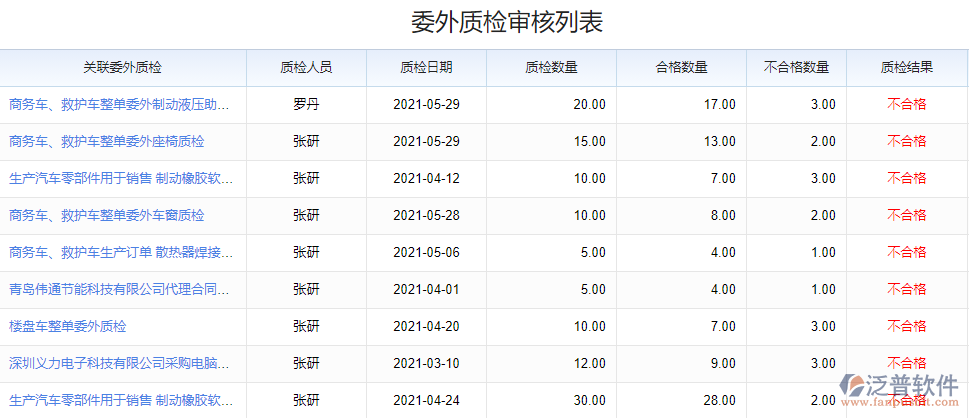Image resolution: width=969 pixels, height=418 pixels.
Task: Sort by 质检结果 column header
Action: tap(907, 68)
